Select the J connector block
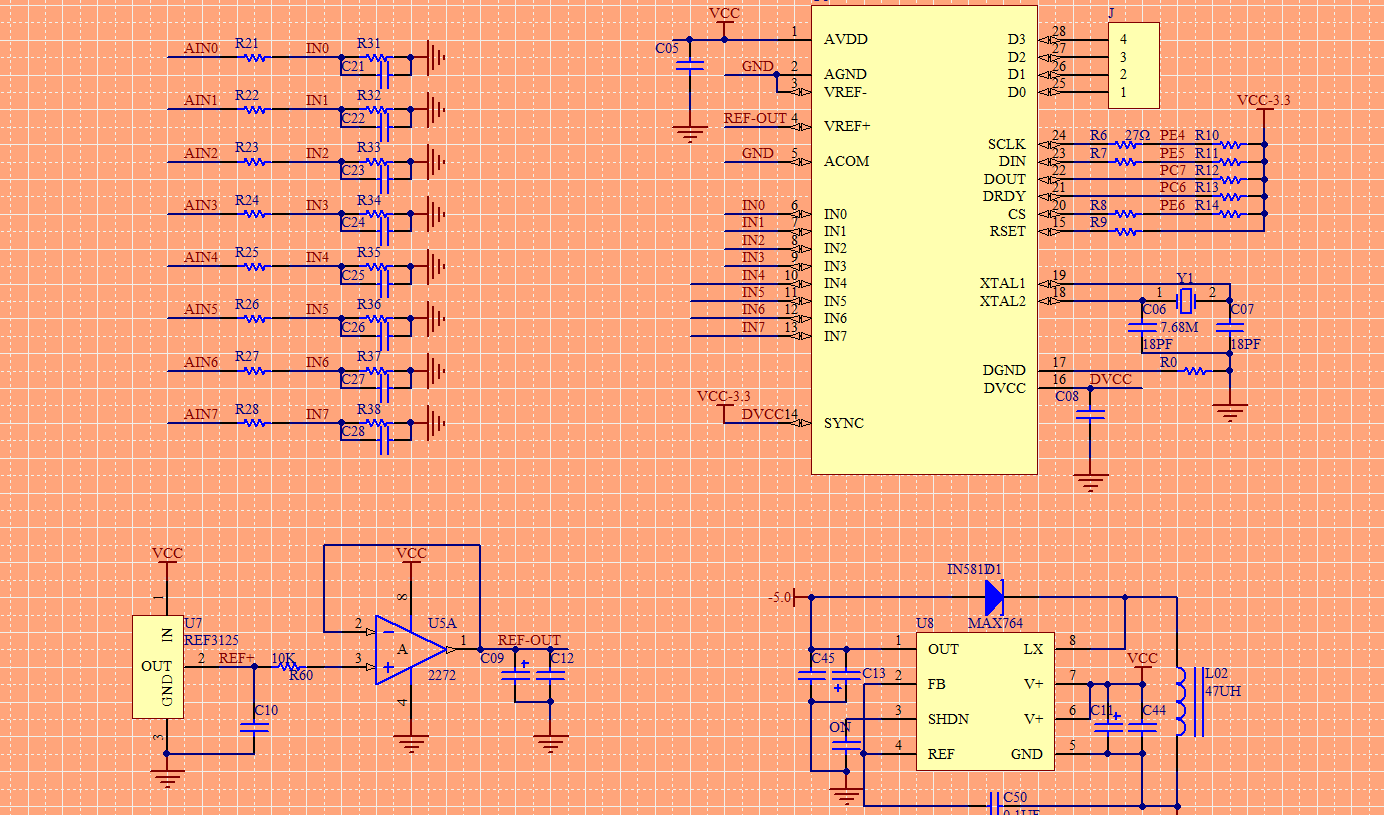The height and width of the screenshot is (815, 1384). 1134,65
